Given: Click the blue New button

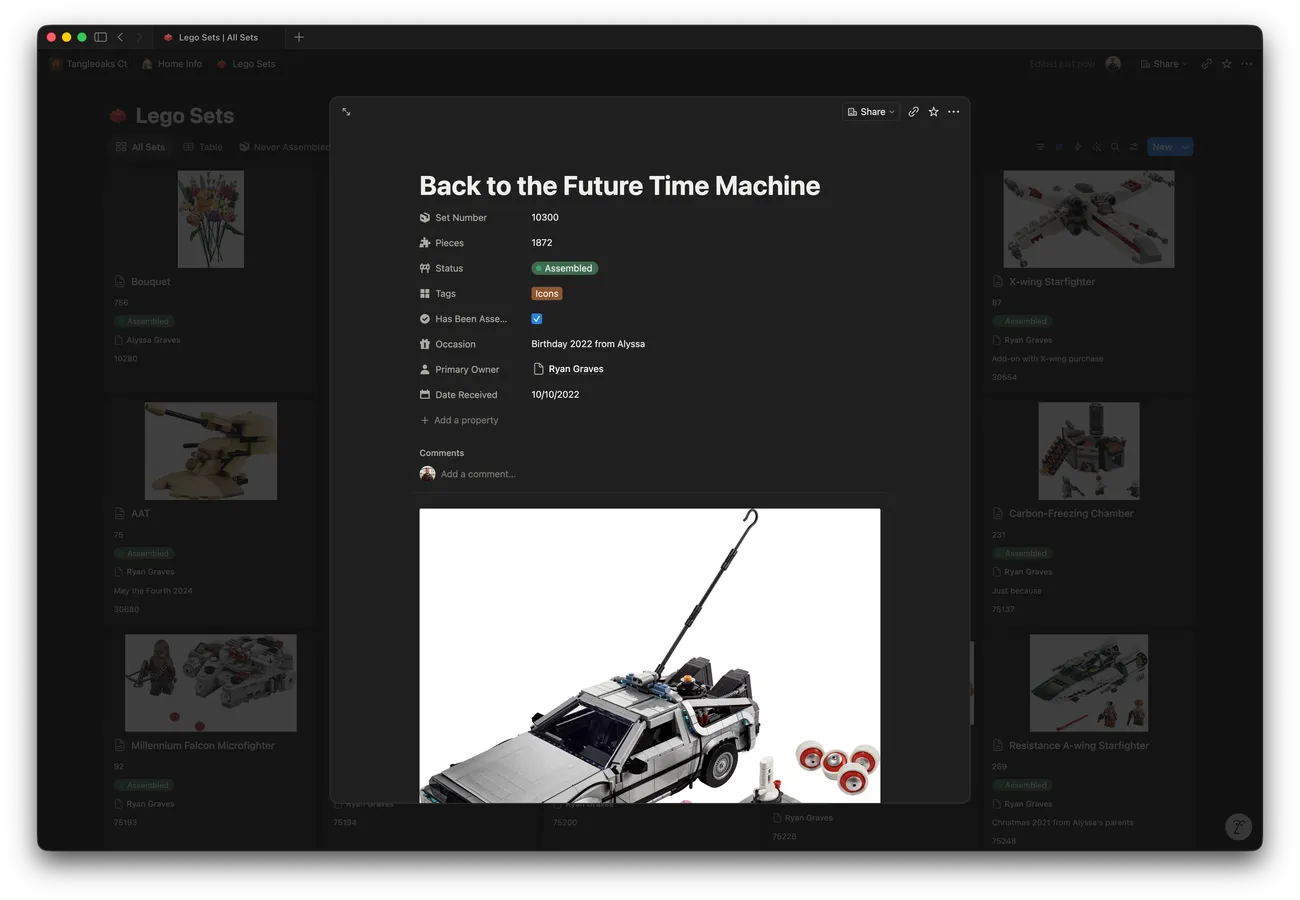Looking at the screenshot, I should coord(1162,147).
